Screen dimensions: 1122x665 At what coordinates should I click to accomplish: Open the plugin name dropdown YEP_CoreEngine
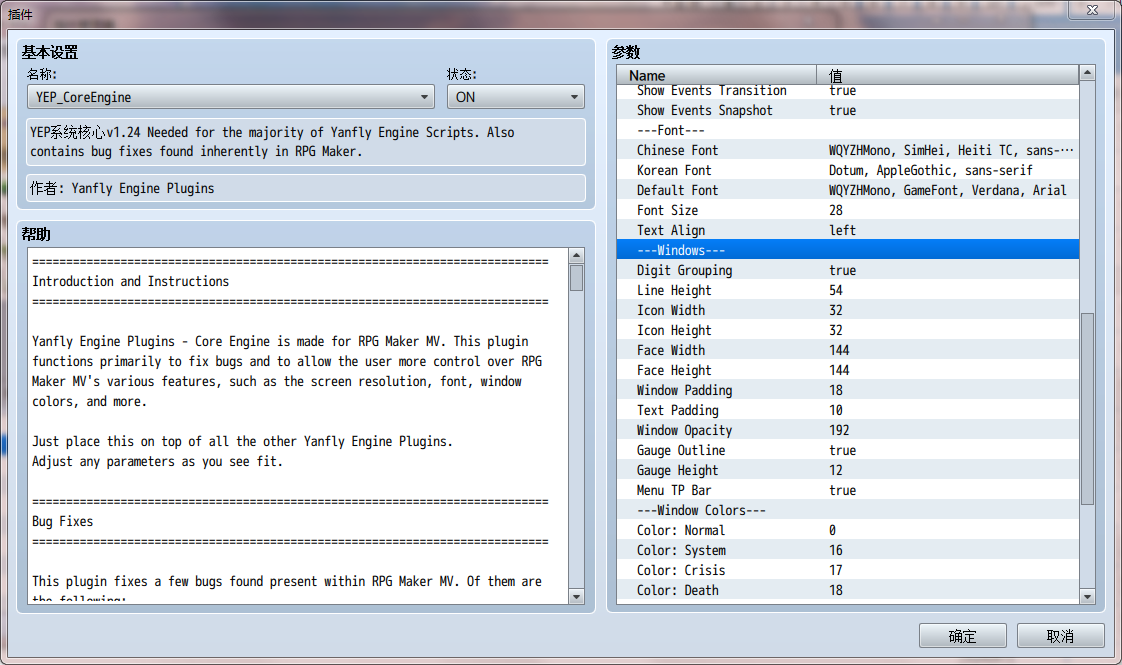230,97
